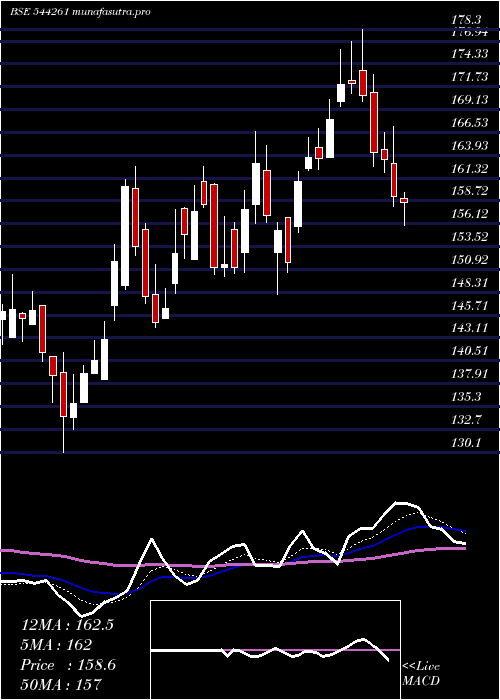The image size is (500, 700).
Task: Click the 148.31 price level label
Action: tap(470, 283)
